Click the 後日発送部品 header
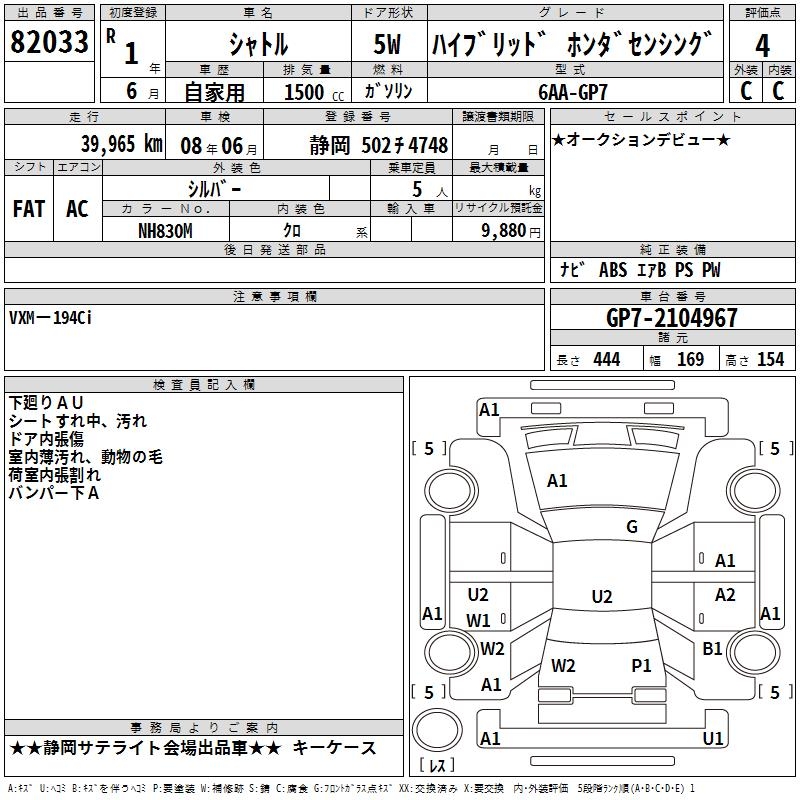Viewport: 800px width, 800px height. tap(274, 249)
